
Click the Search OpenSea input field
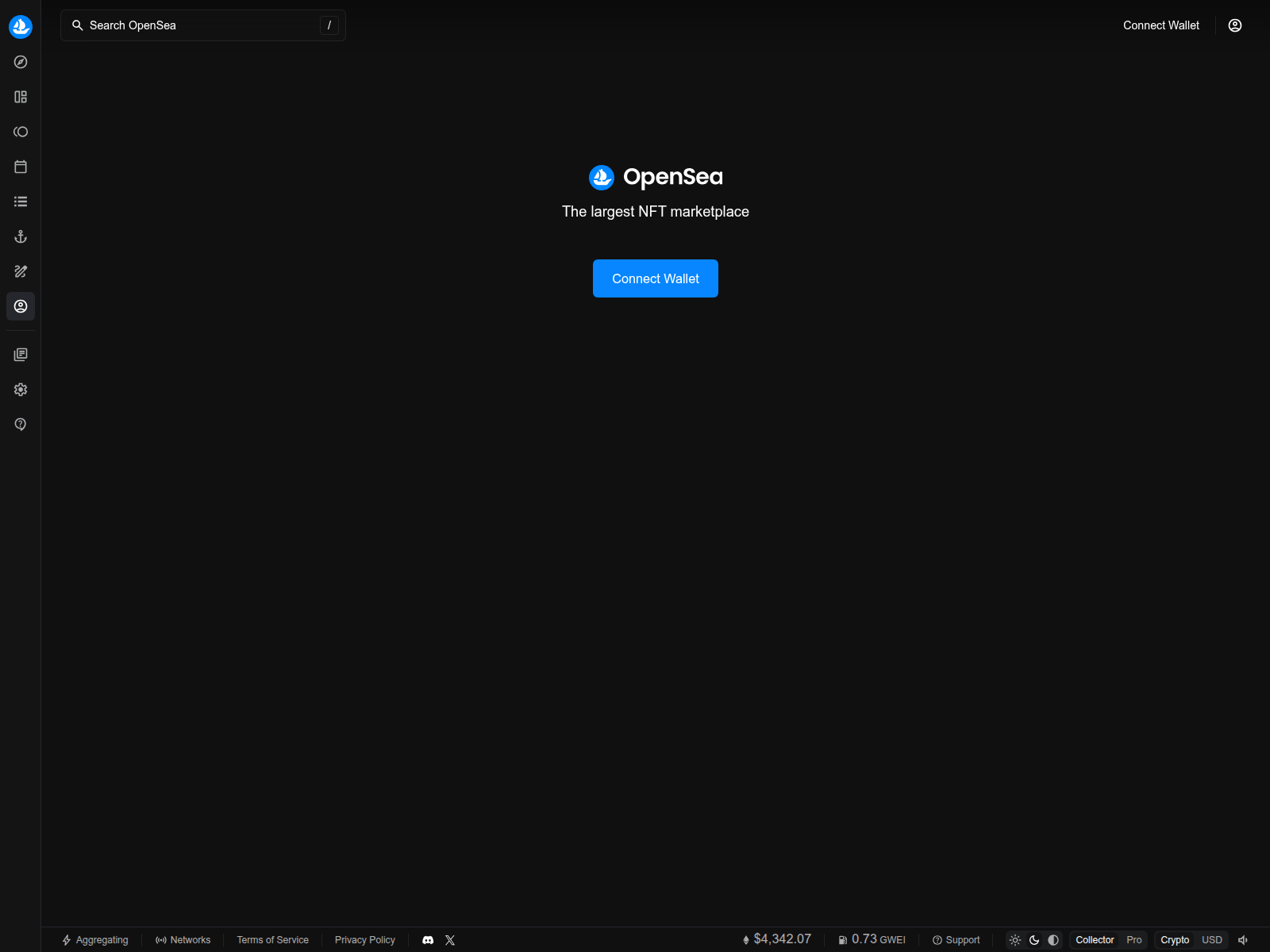[x=203, y=25]
